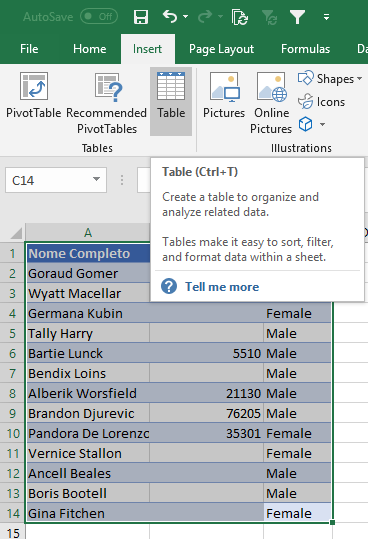
Task: Click the Pictures insert button
Action: [224, 96]
